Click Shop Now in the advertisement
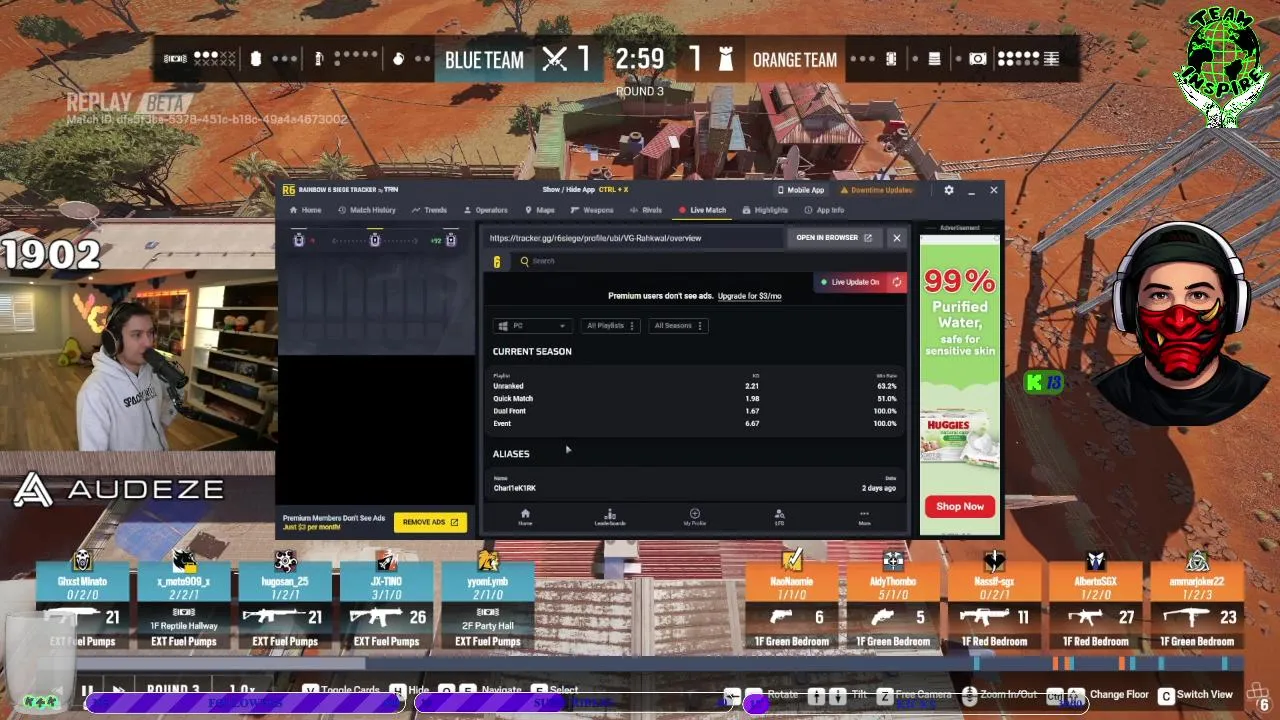Image resolution: width=1280 pixels, height=720 pixels. [x=960, y=506]
